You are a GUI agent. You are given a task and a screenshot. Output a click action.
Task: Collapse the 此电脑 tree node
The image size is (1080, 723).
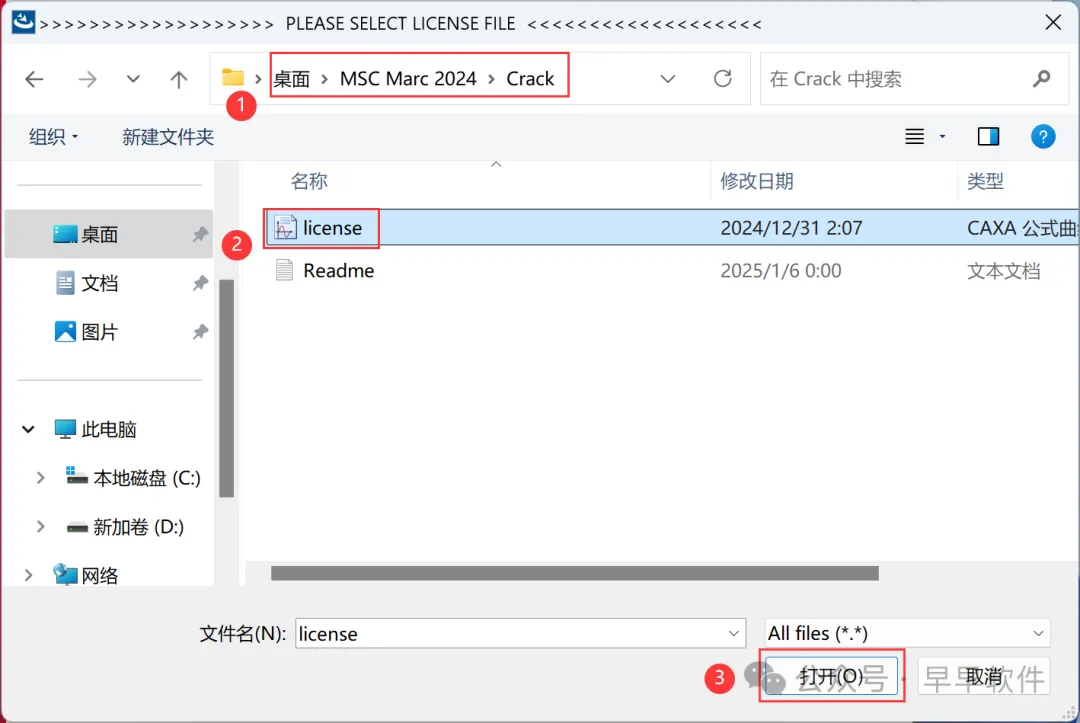click(x=28, y=429)
